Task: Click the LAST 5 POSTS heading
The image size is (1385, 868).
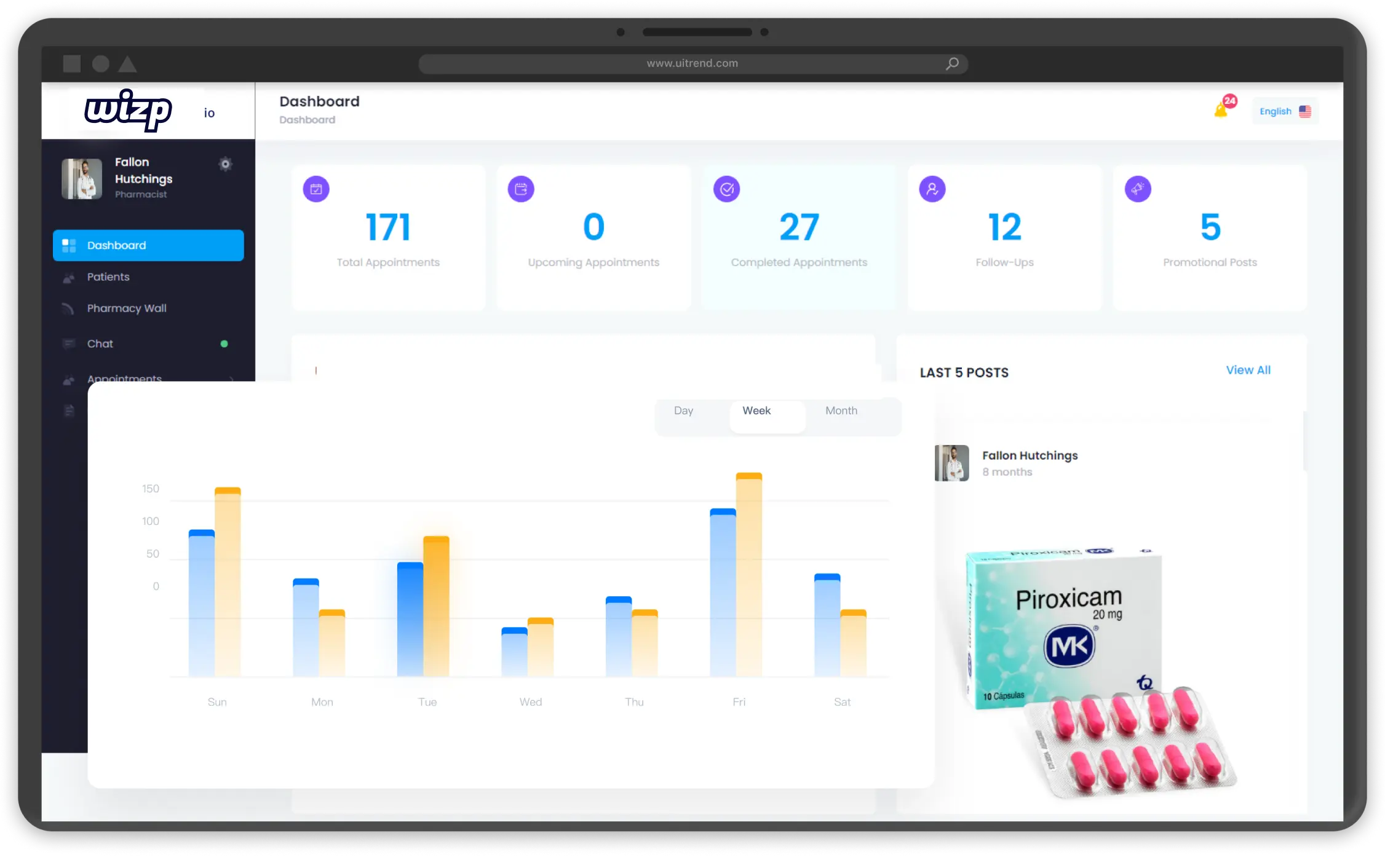Action: pos(964,373)
